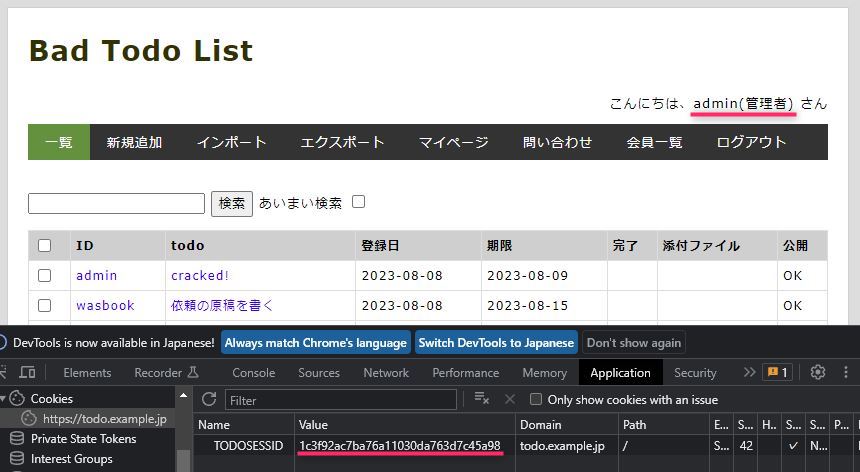Expand the more tabs chevron in DevTools
Viewport: 860px width, 472px height.
[749, 373]
